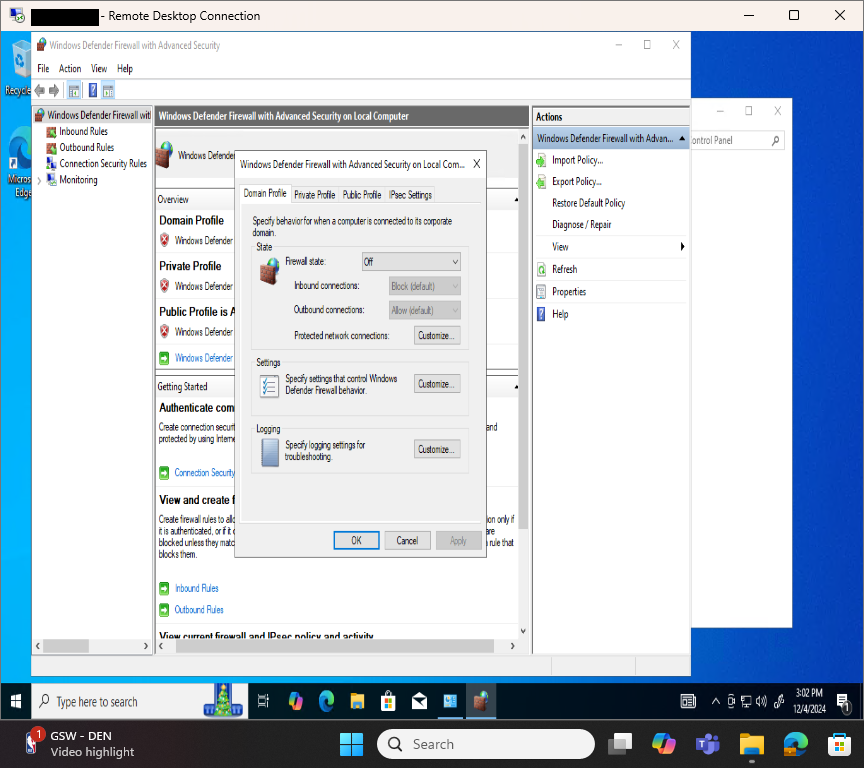The width and height of the screenshot is (864, 768).
Task: Click the blue Help toolbar icon
Action: (x=93, y=91)
